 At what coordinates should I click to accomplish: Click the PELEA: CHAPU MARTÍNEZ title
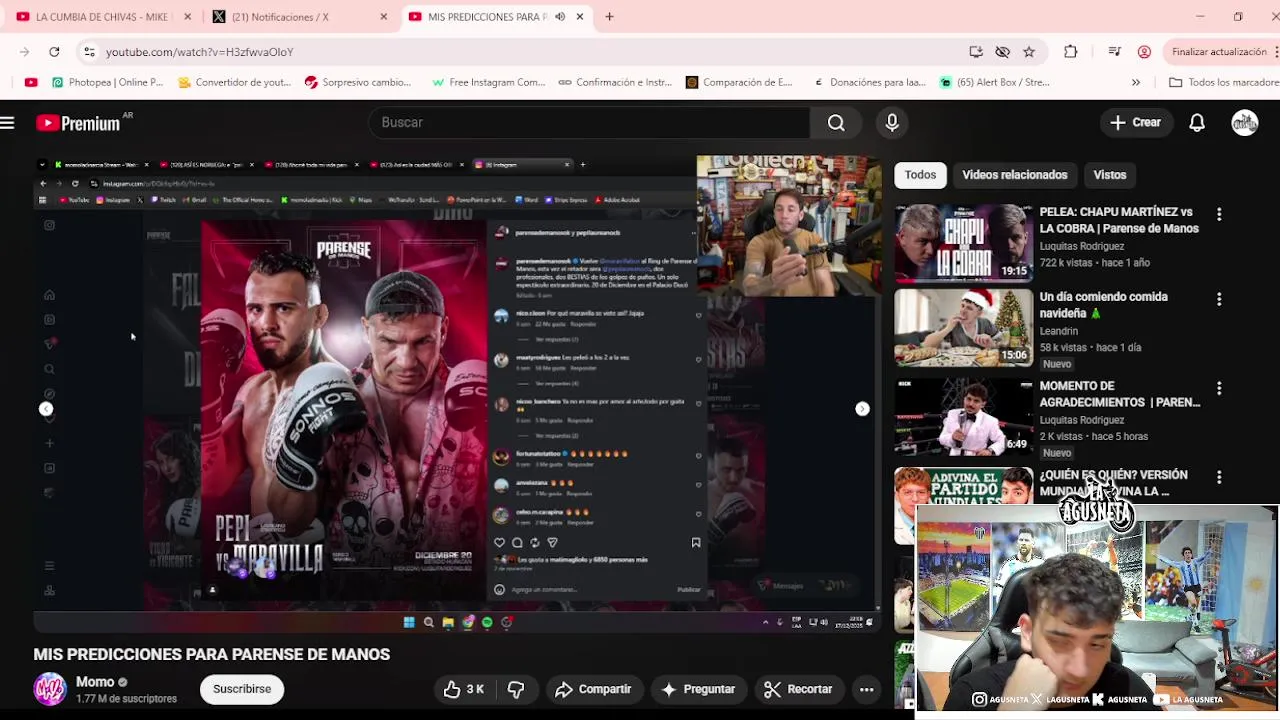(1119, 220)
